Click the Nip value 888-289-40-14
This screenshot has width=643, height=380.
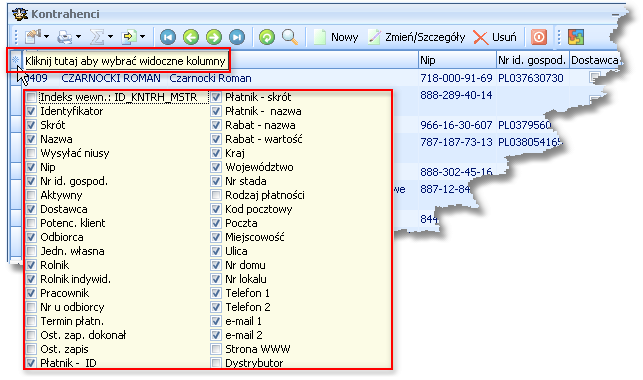[456, 95]
